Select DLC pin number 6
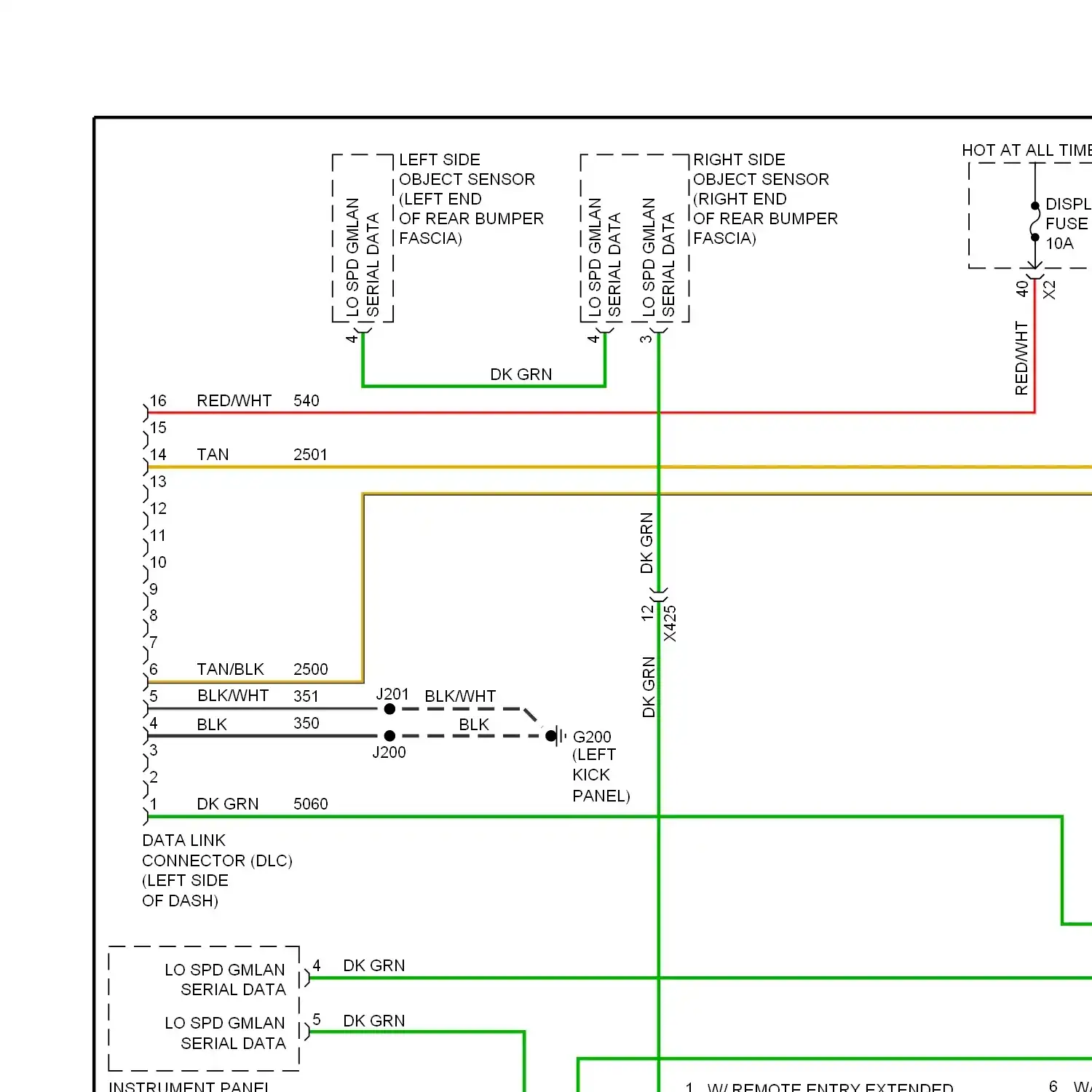The width and height of the screenshot is (1092, 1092). (x=154, y=670)
